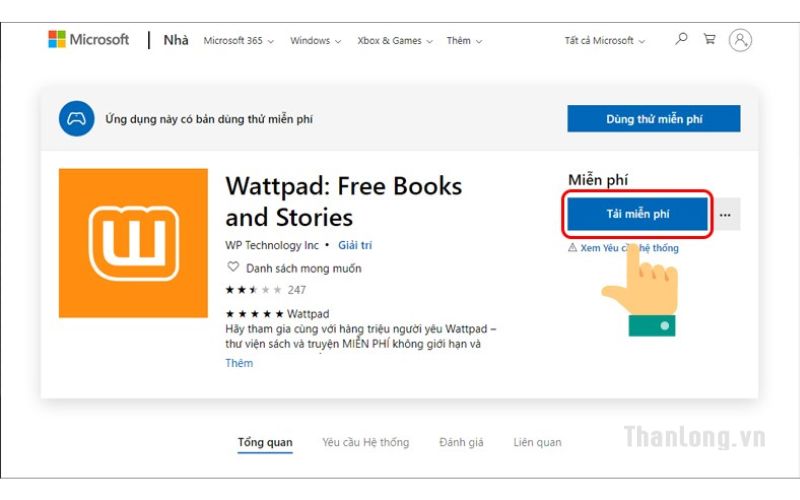800x500 pixels.
Task: Switch to the Yêu cầu Hệ thống tab
Action: (365, 442)
